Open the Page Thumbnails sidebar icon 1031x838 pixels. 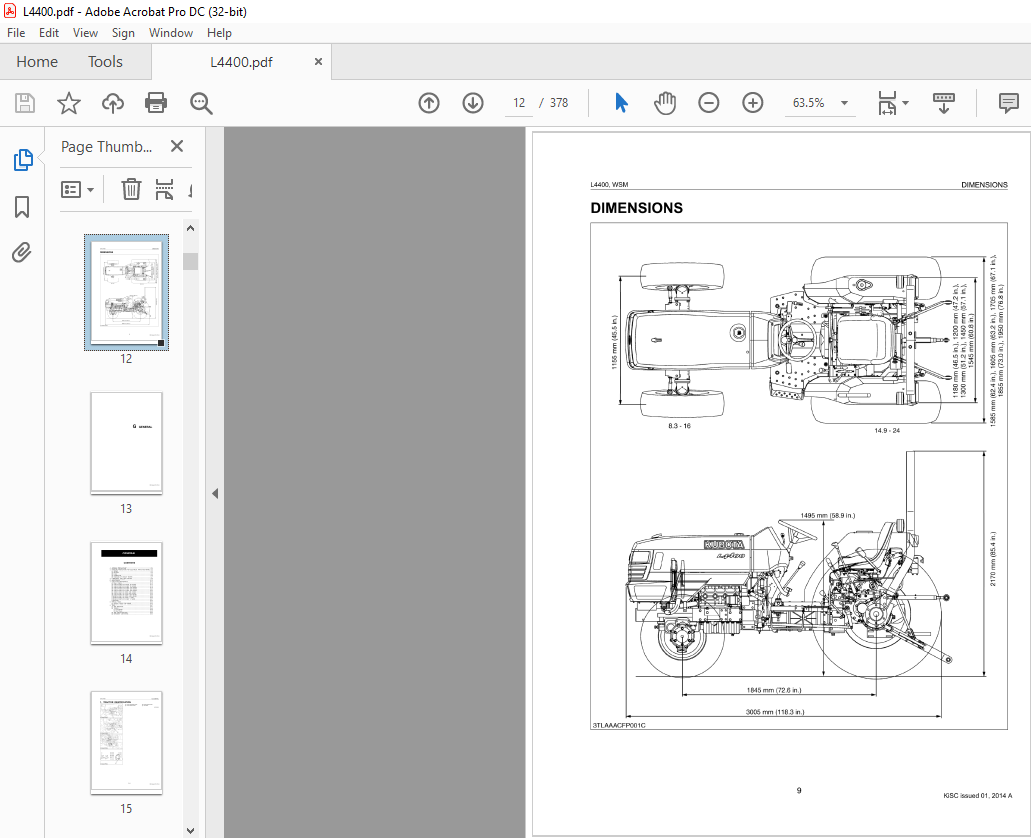23,160
